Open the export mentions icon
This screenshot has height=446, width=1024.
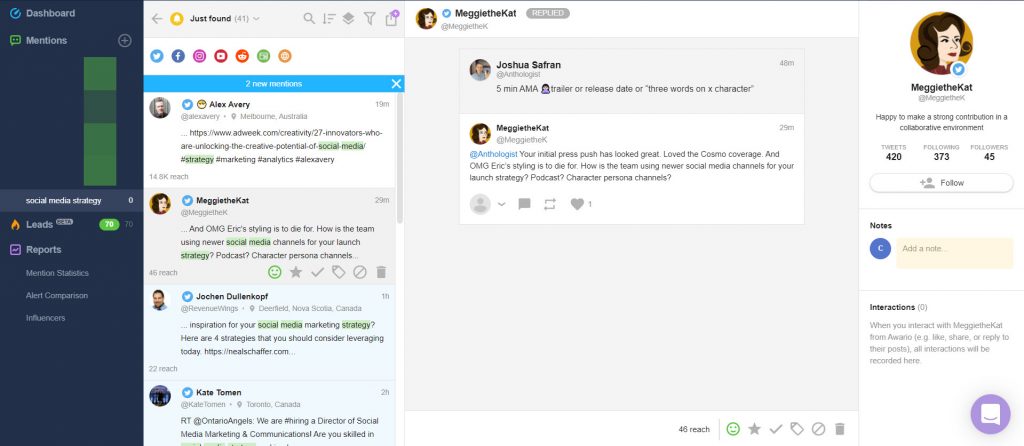pos(391,18)
